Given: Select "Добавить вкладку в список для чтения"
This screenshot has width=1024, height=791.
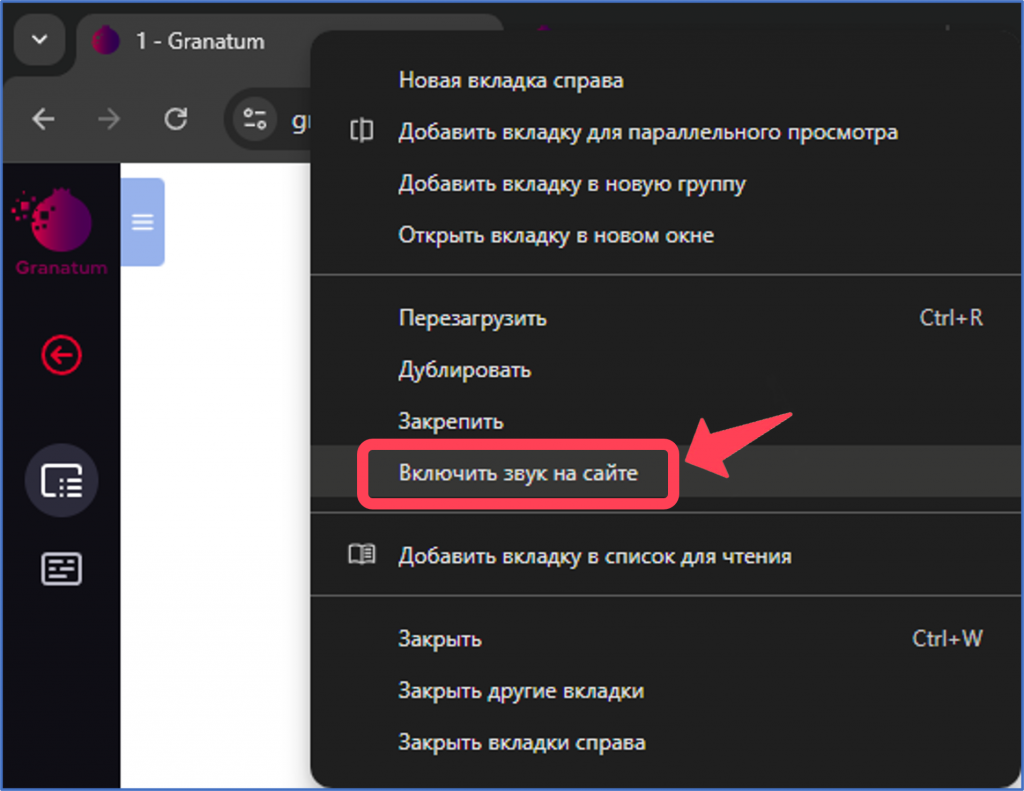Looking at the screenshot, I should (x=594, y=556).
